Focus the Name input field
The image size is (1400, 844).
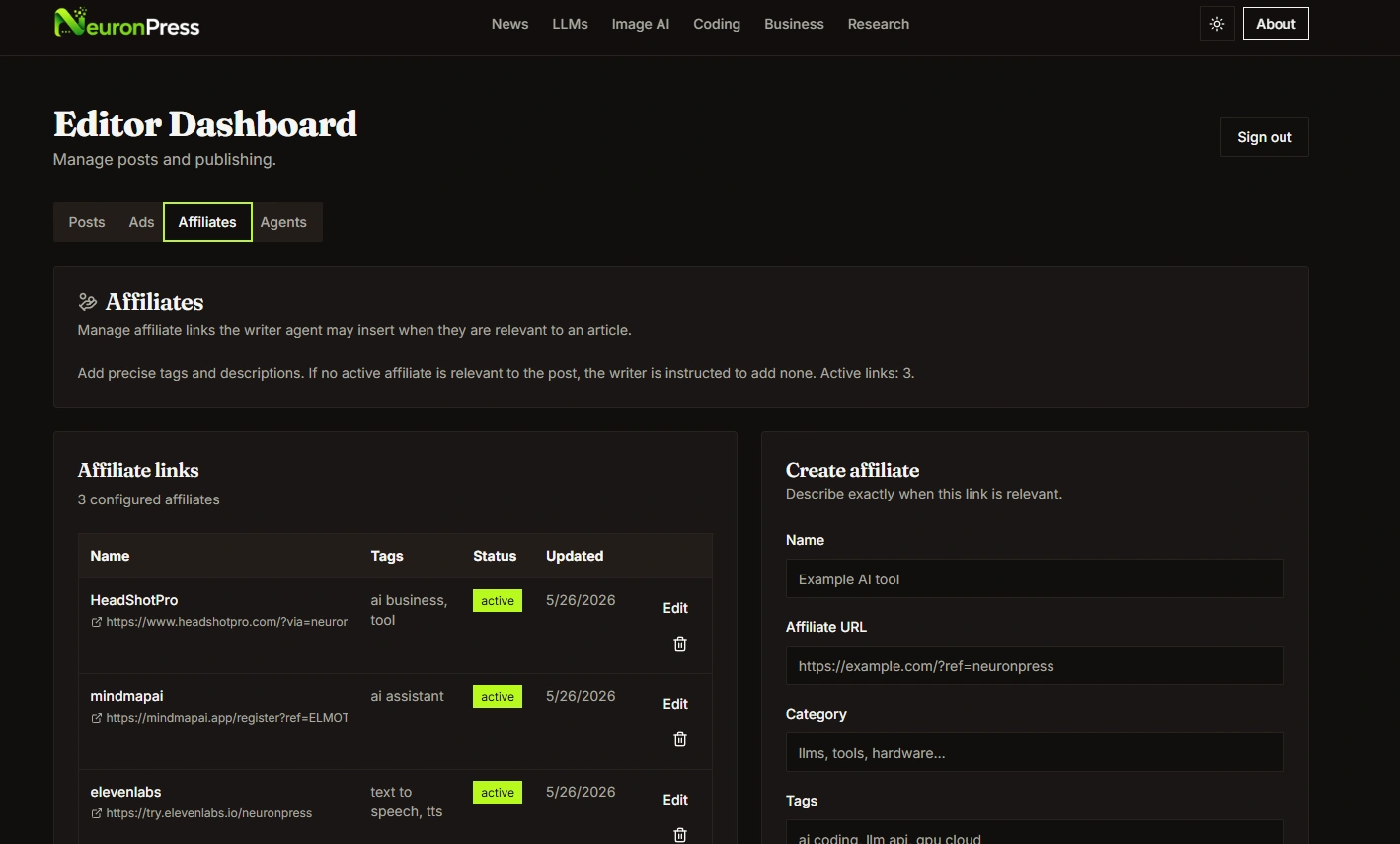pos(1035,578)
